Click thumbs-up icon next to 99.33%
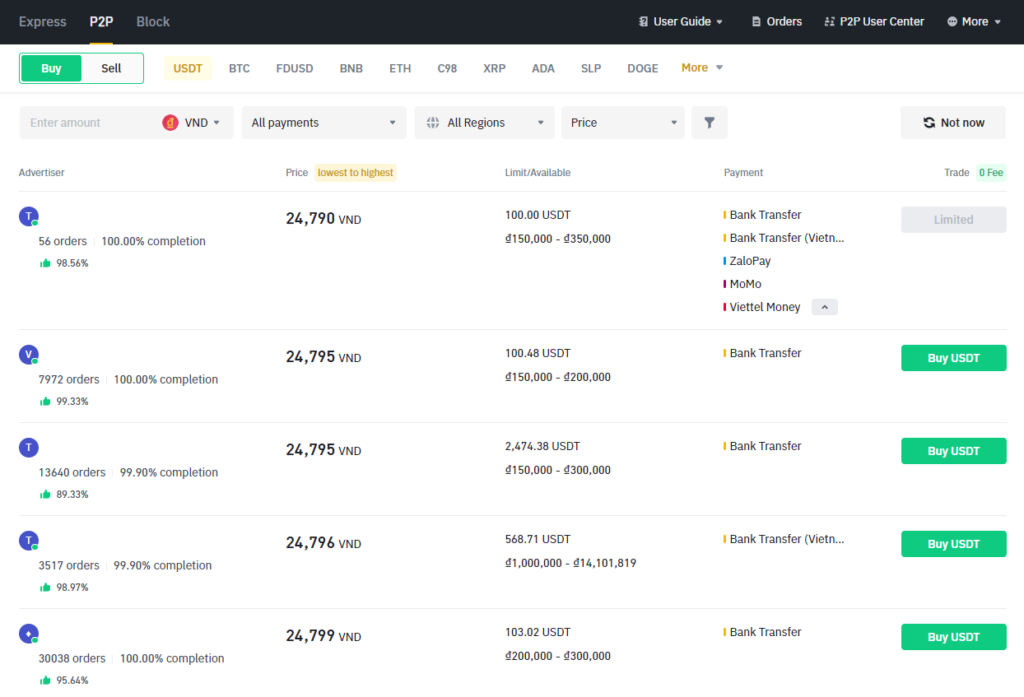Image resolution: width=1024 pixels, height=697 pixels. click(45, 401)
